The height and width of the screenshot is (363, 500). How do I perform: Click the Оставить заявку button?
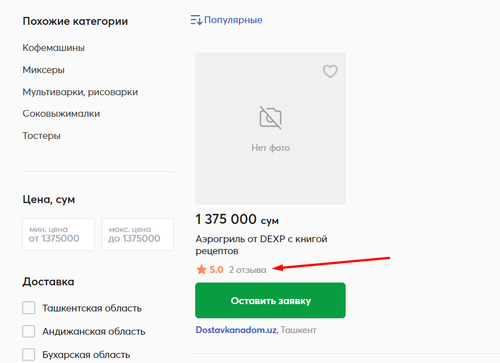click(x=270, y=300)
